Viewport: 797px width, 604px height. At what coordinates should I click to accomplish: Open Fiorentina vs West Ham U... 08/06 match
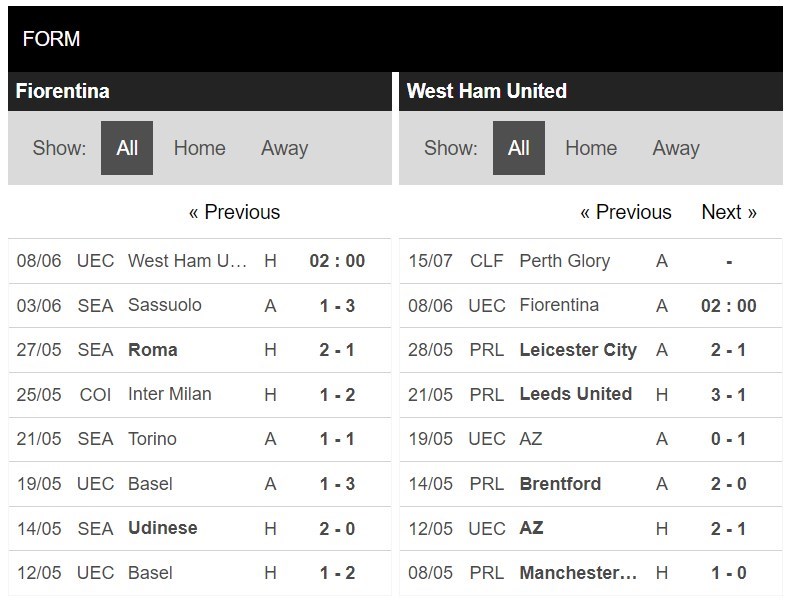click(200, 261)
